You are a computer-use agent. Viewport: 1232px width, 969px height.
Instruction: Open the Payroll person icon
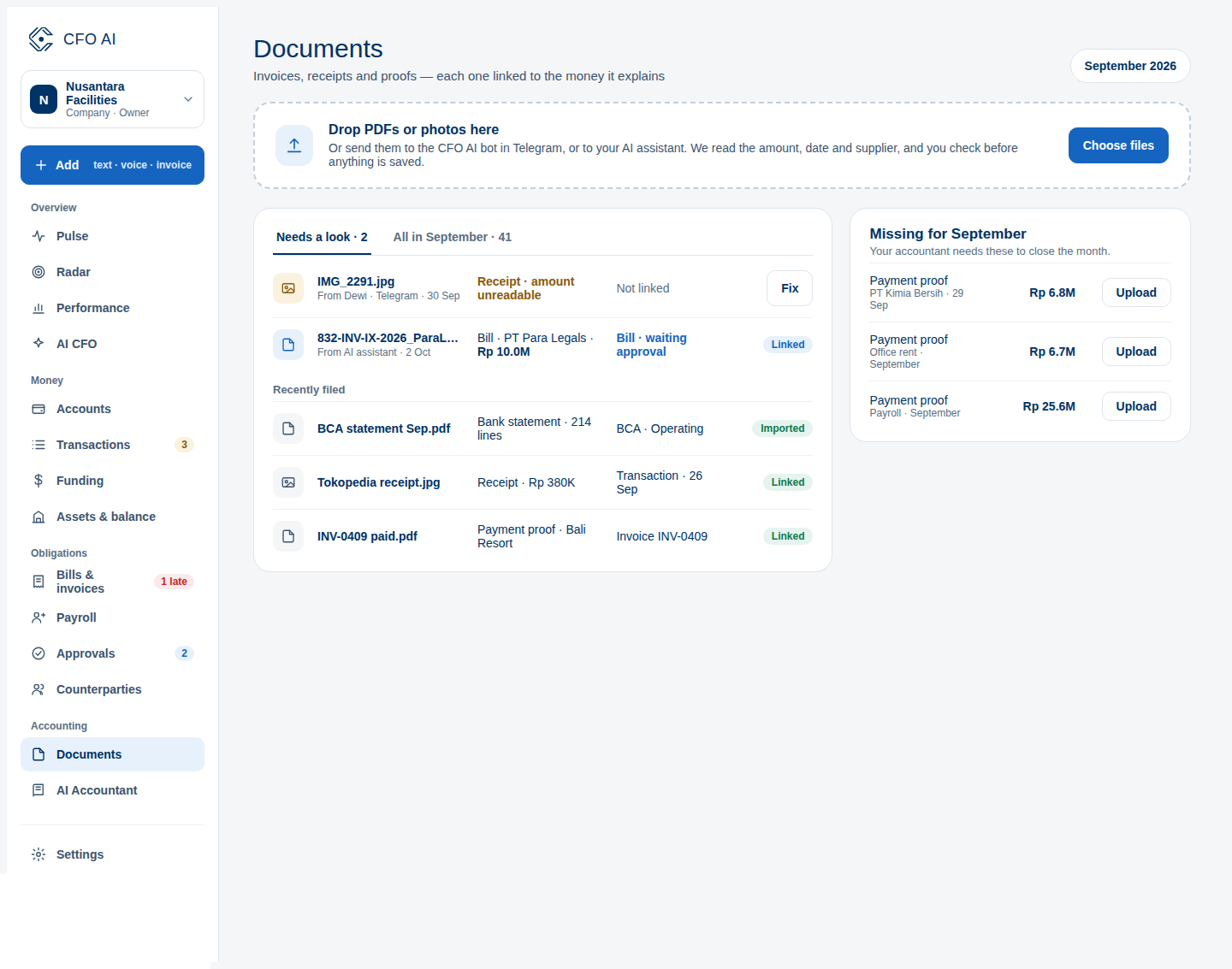[x=38, y=617]
